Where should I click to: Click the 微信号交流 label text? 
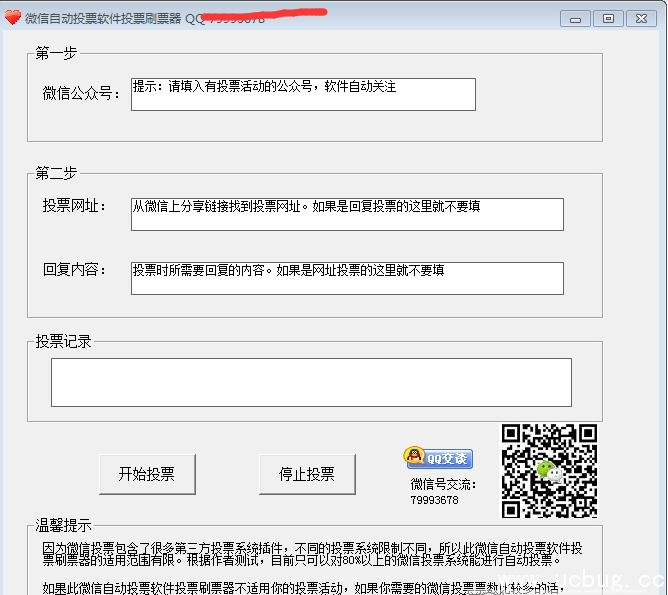(x=443, y=484)
